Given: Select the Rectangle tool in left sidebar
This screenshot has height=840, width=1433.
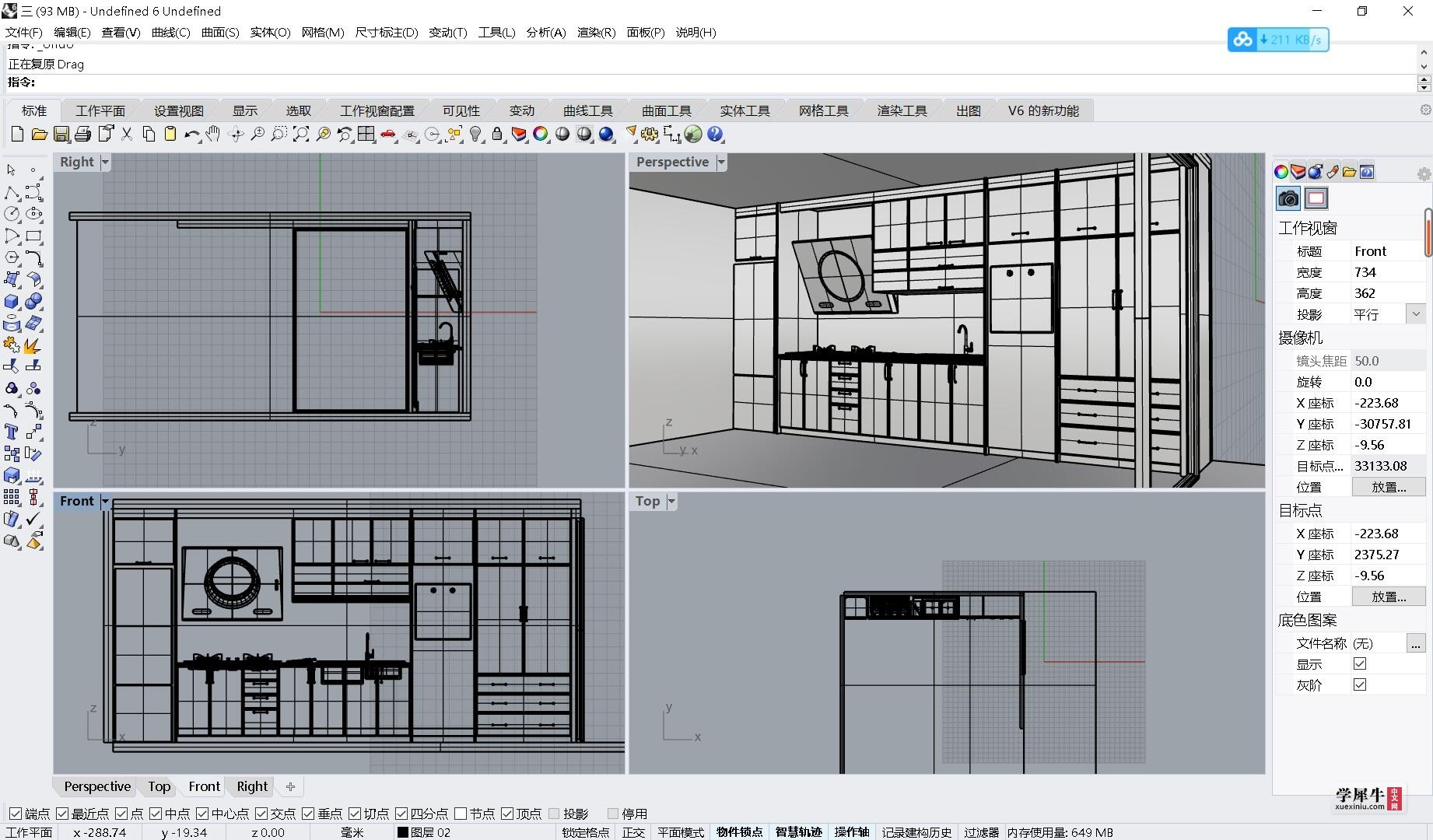Looking at the screenshot, I should pos(33,236).
